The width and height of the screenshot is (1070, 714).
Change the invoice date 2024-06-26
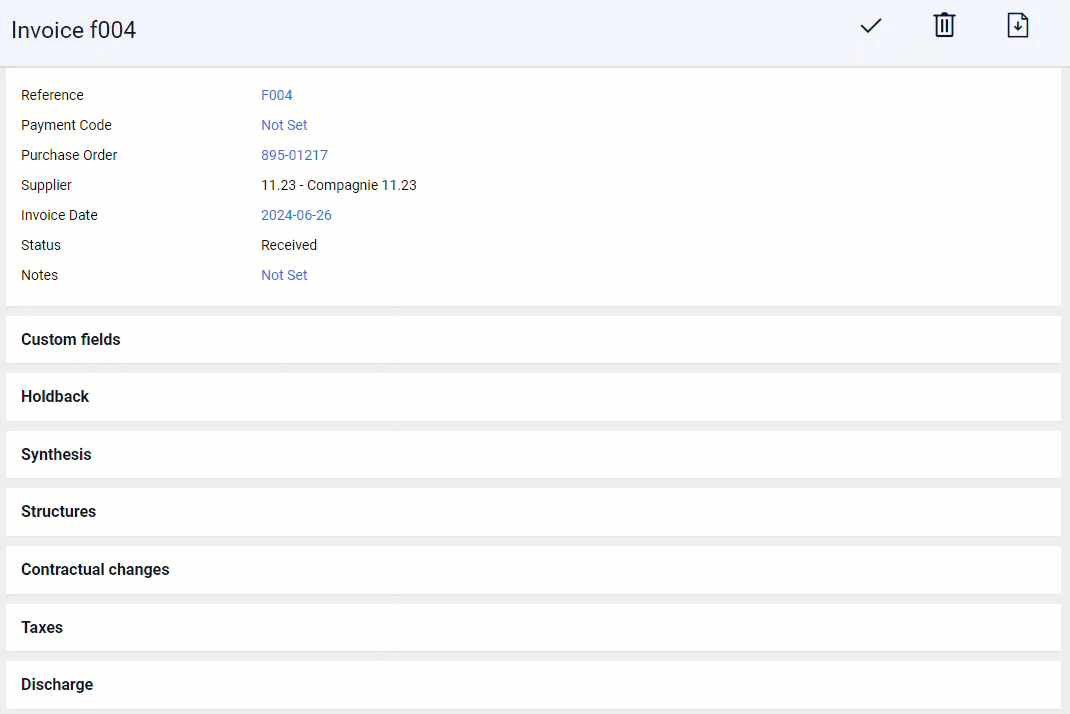coord(296,215)
